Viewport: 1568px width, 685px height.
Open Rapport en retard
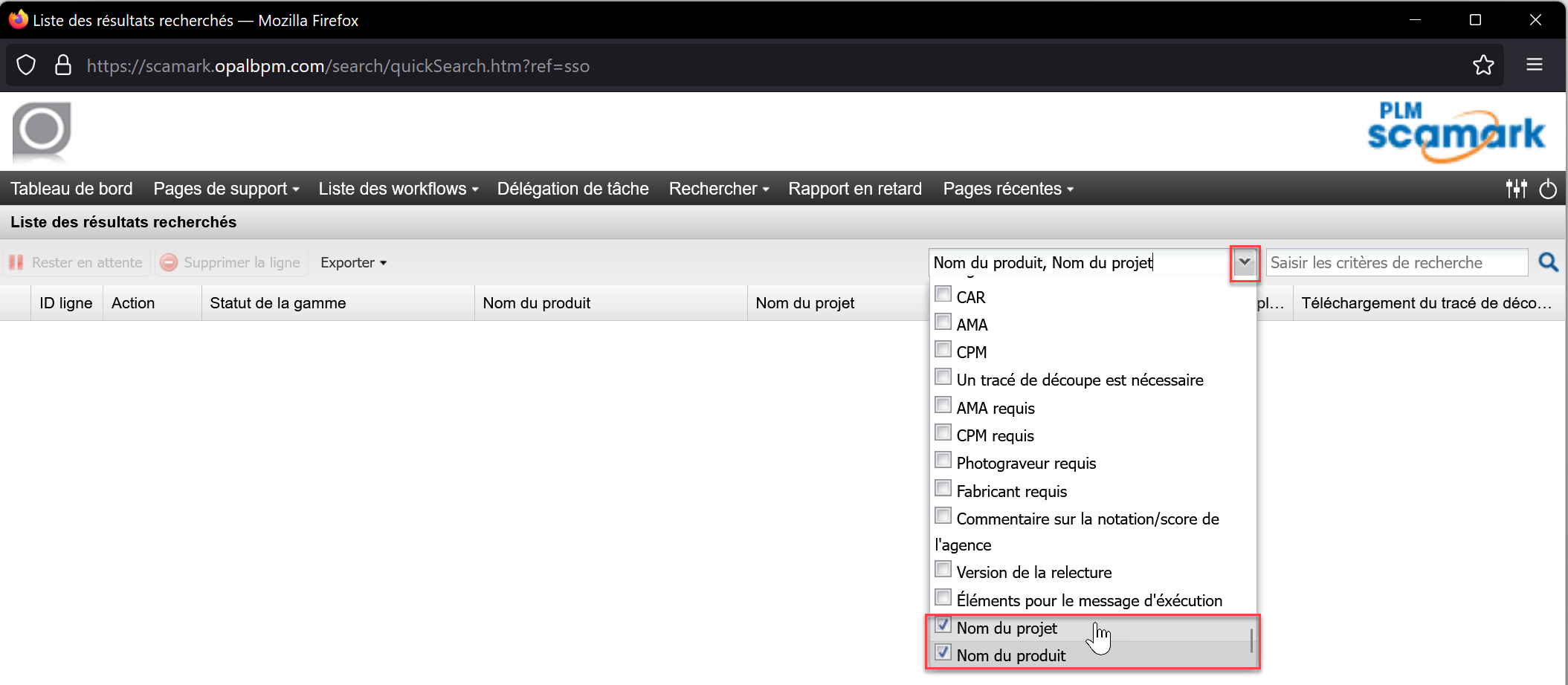click(x=855, y=189)
